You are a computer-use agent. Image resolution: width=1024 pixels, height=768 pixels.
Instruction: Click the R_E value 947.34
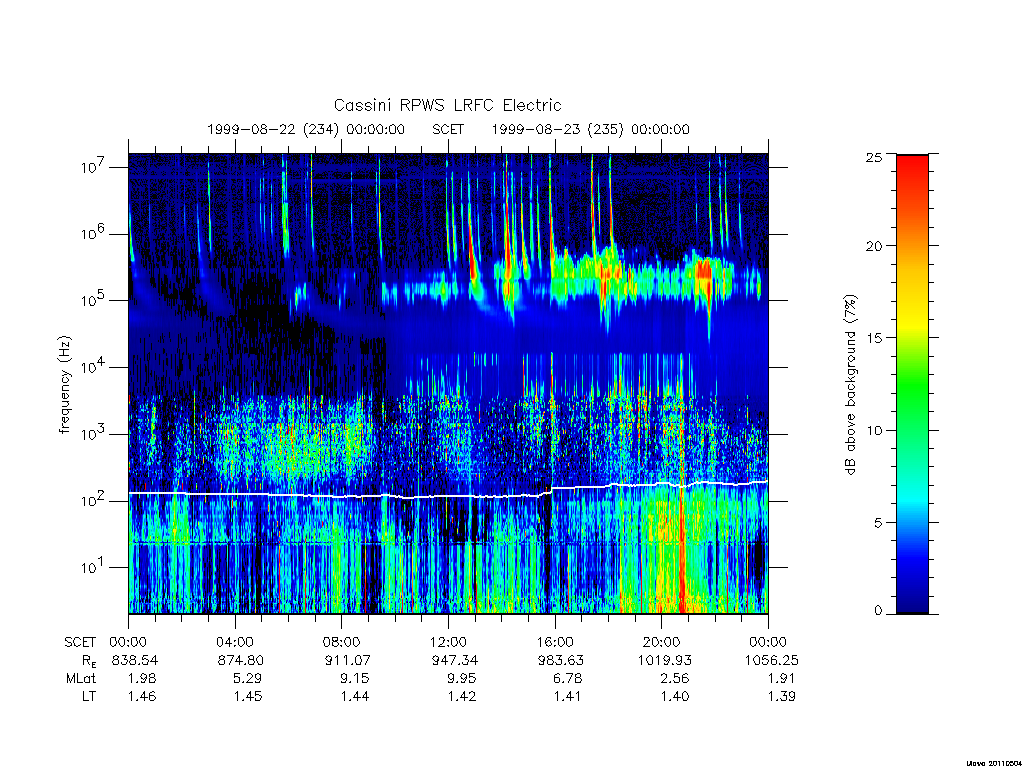pyautogui.click(x=454, y=660)
